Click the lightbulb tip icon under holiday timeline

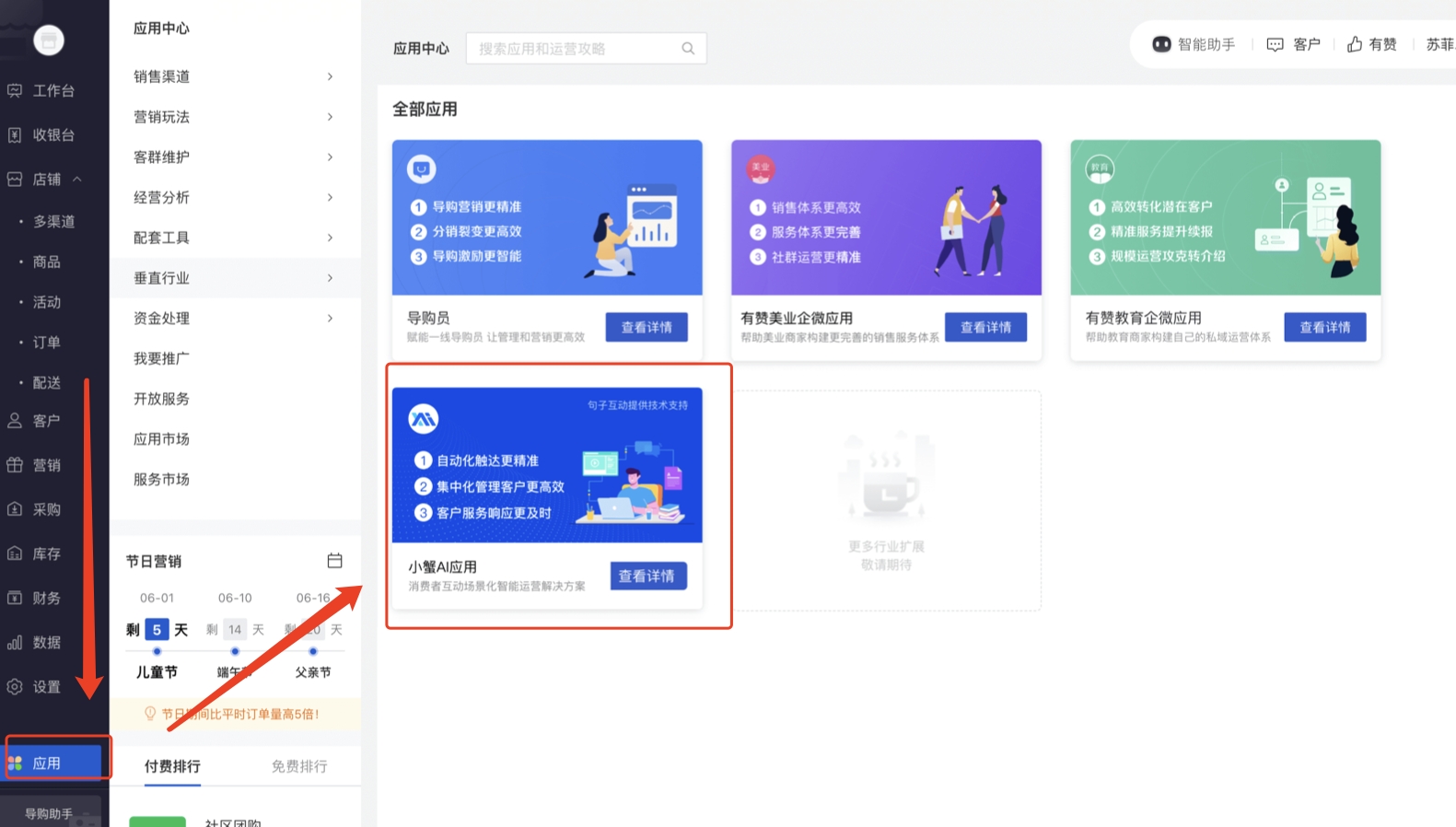pos(150,714)
